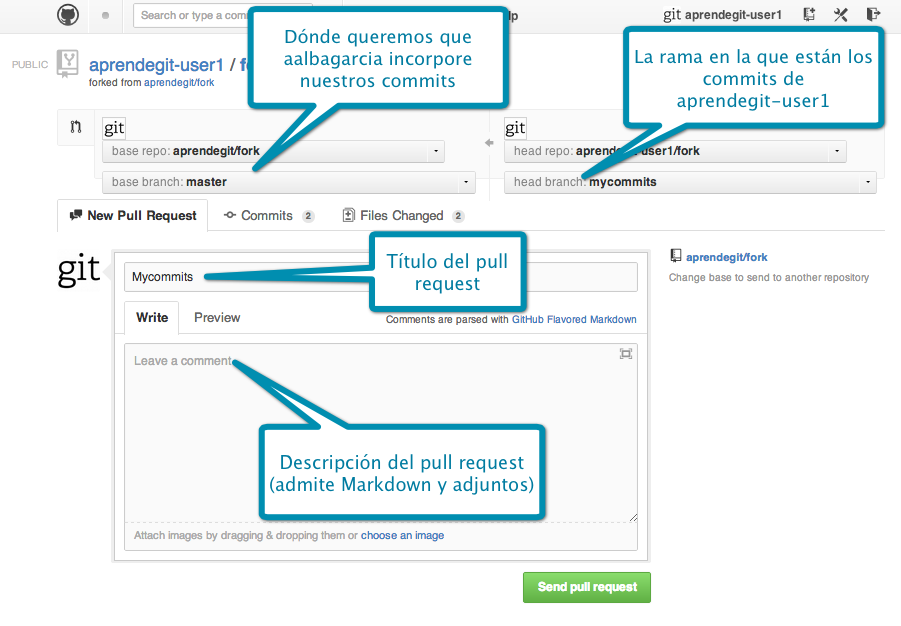Open the GitHub Flavored Markdown link
901x626 pixels.
(573, 320)
